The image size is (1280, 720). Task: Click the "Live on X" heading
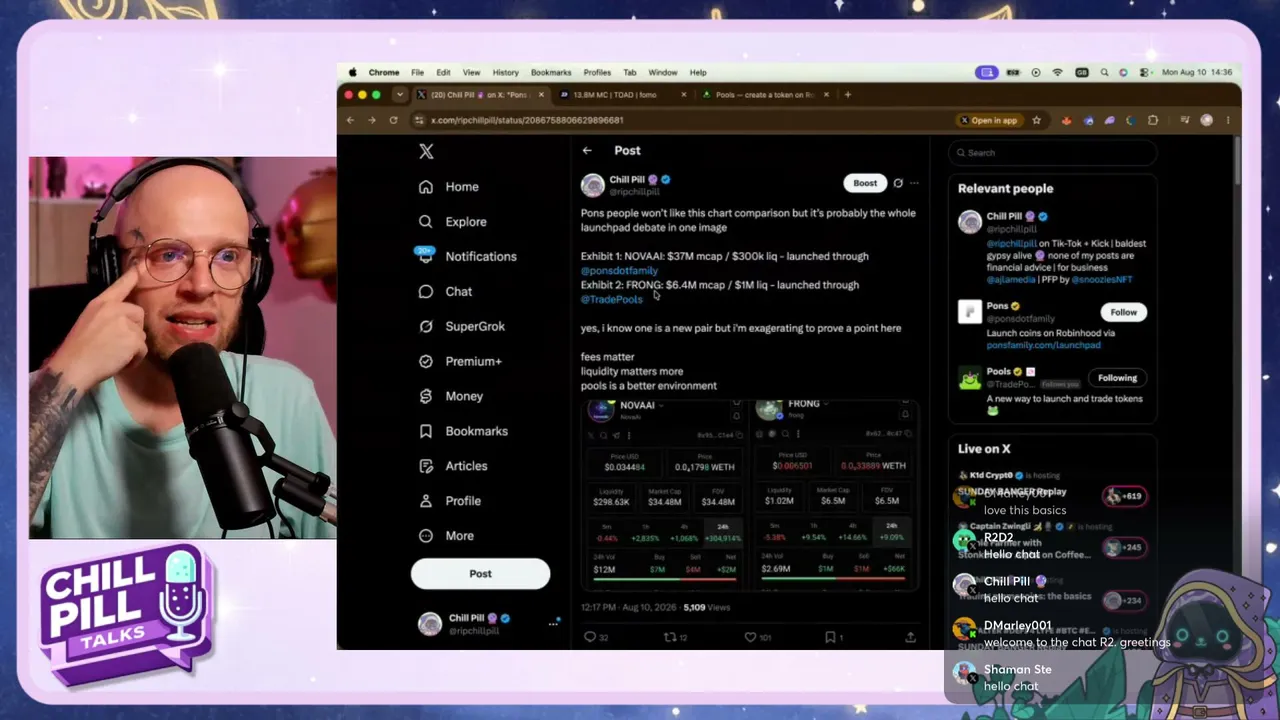coord(984,449)
